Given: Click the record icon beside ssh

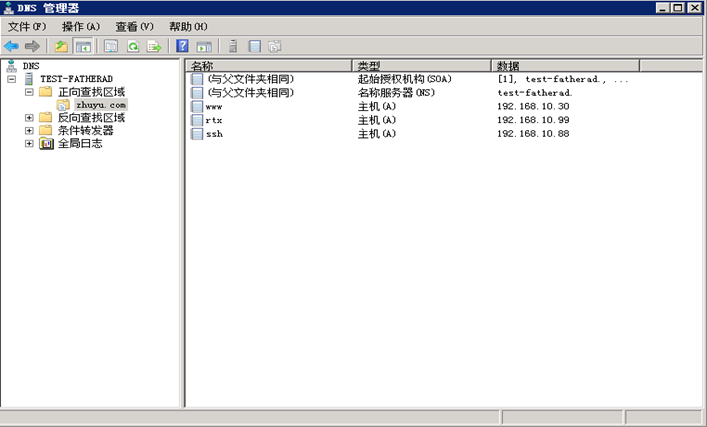Looking at the screenshot, I should click(197, 134).
